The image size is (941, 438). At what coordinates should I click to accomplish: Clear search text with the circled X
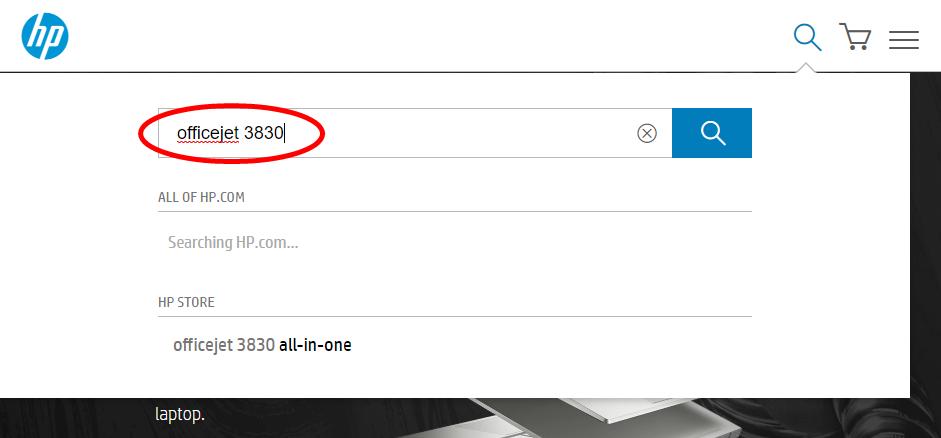(x=647, y=133)
